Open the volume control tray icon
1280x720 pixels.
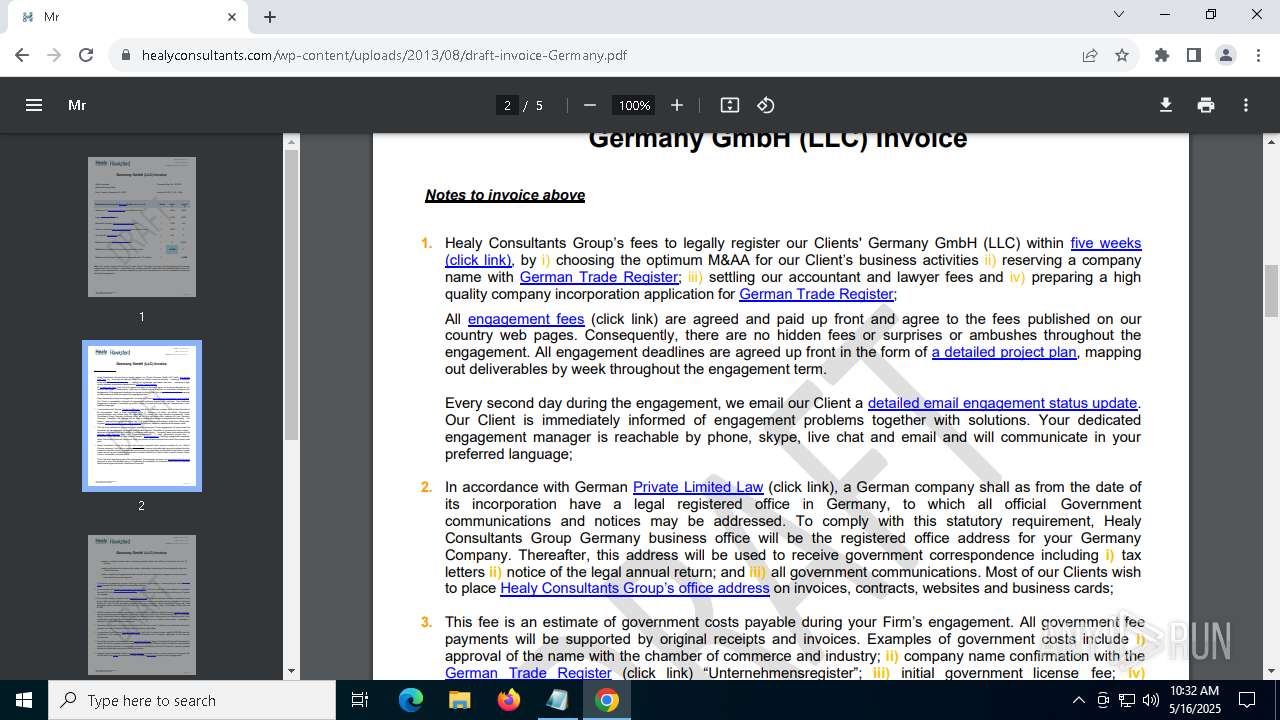(1151, 700)
